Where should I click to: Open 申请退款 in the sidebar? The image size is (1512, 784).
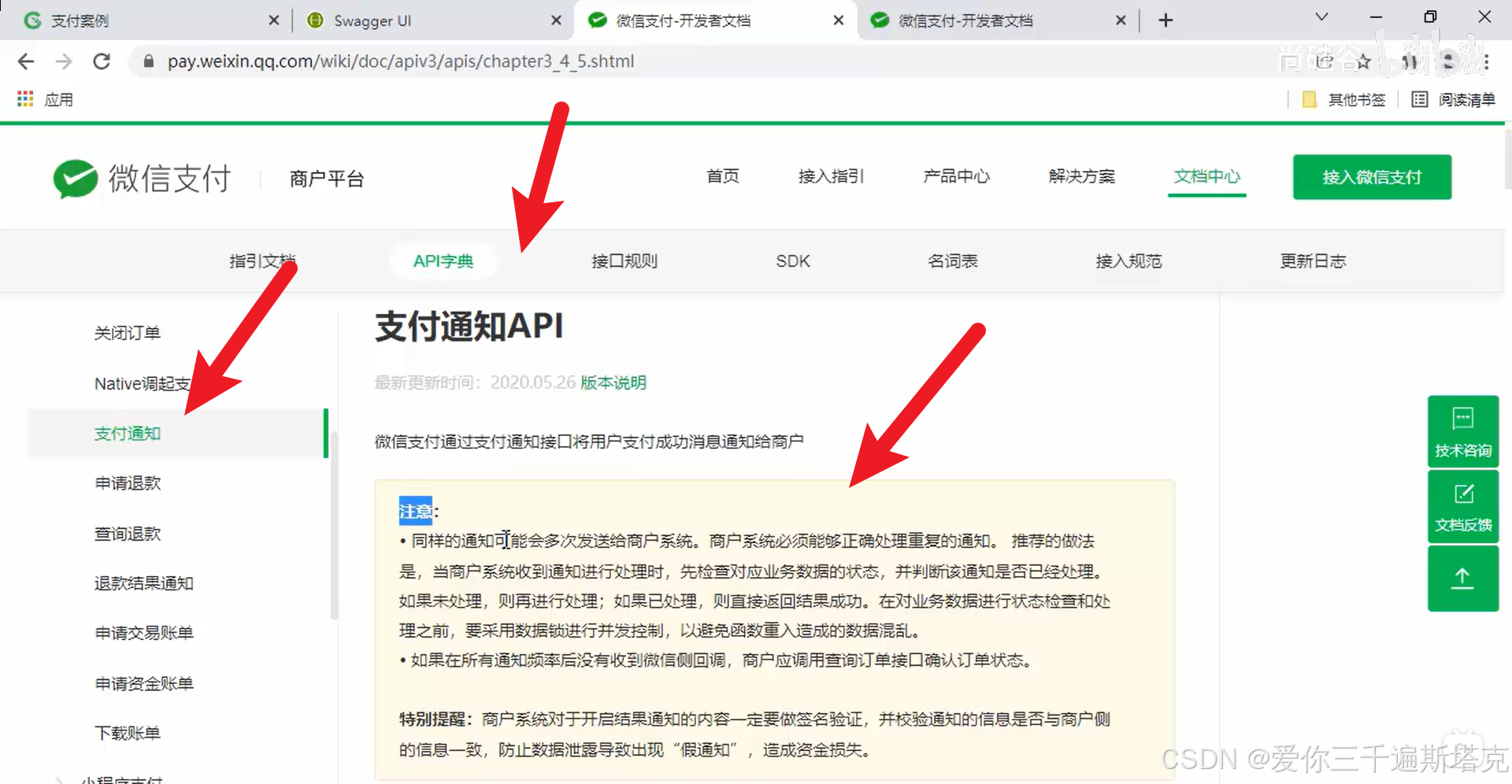click(128, 483)
